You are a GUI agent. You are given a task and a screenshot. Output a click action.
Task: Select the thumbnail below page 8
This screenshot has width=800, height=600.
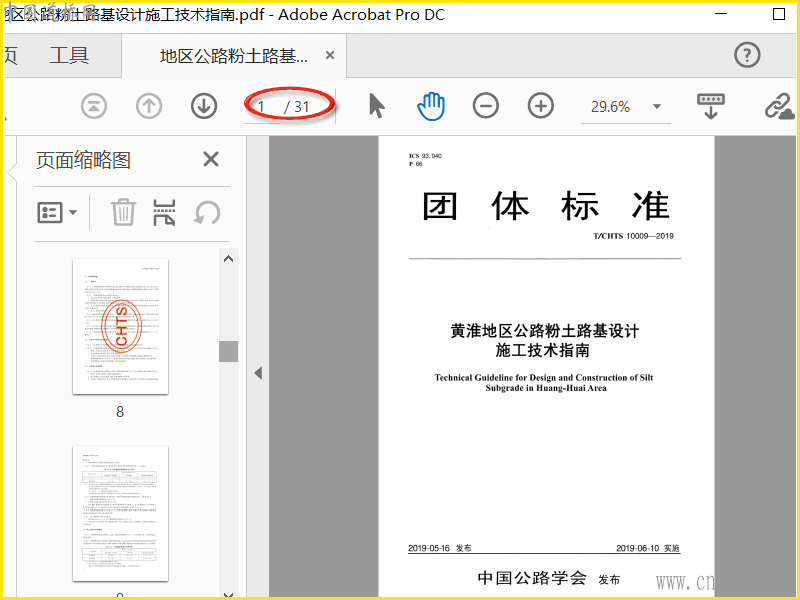click(120, 513)
